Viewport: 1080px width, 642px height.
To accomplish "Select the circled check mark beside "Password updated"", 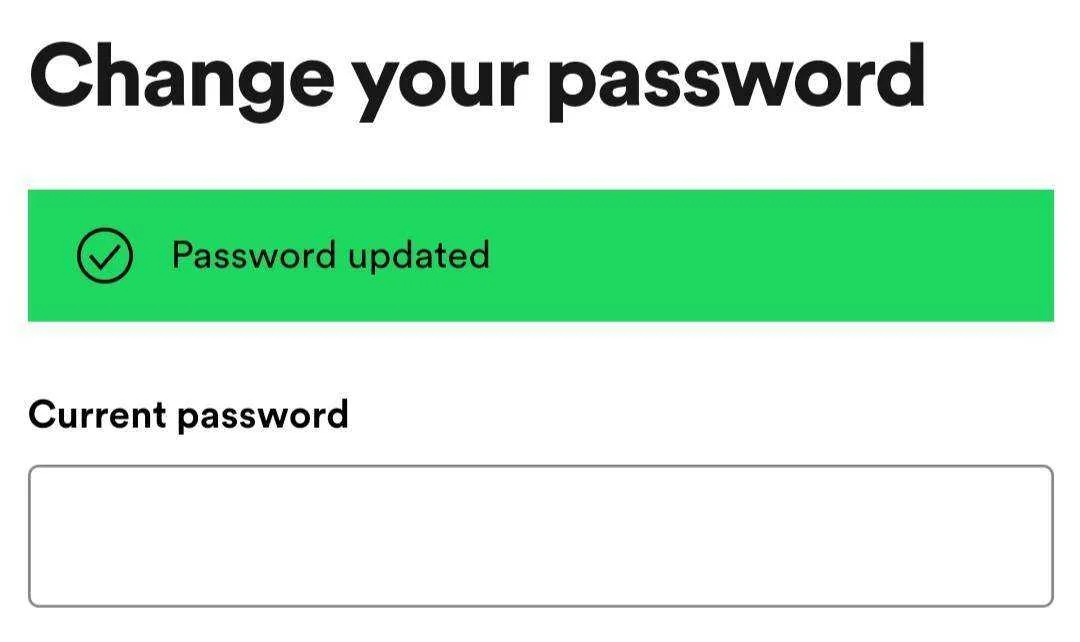I will [x=105, y=256].
